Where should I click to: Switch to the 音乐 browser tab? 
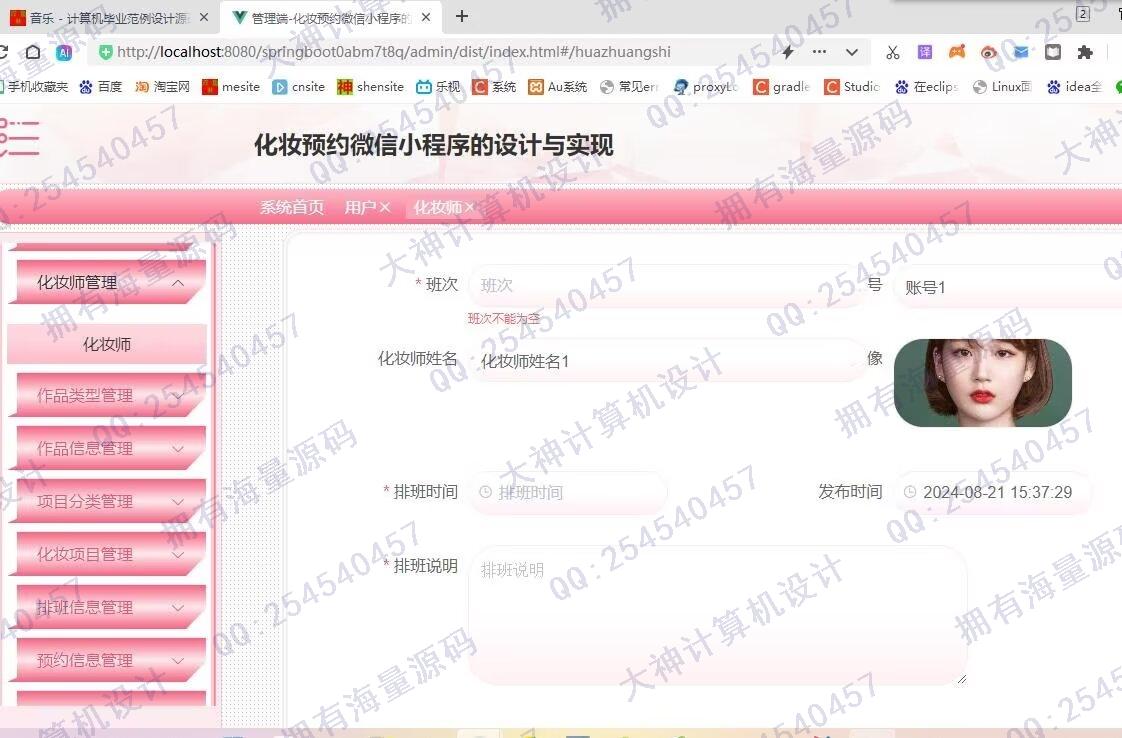tap(109, 17)
